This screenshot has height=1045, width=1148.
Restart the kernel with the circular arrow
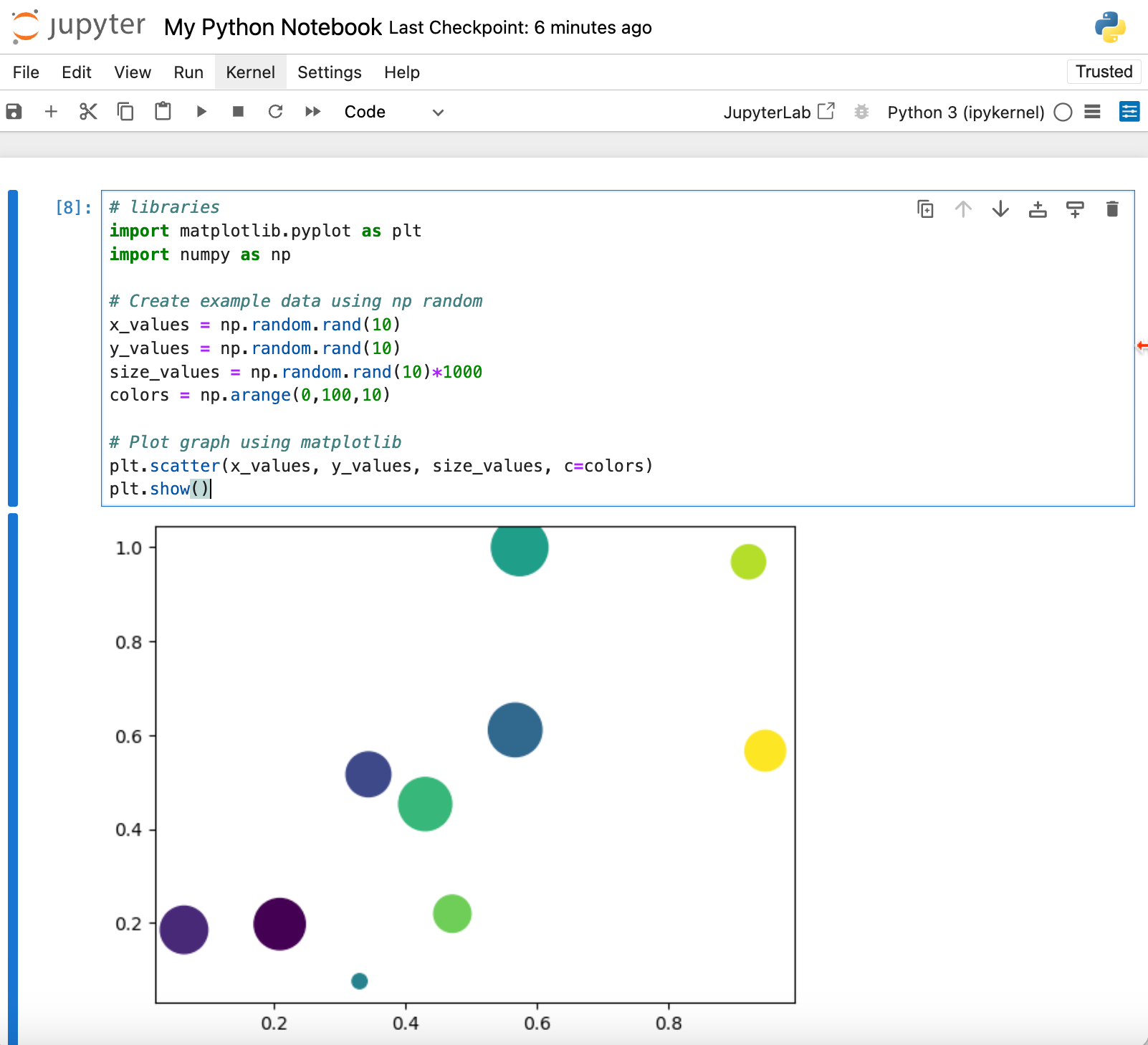[x=276, y=112]
